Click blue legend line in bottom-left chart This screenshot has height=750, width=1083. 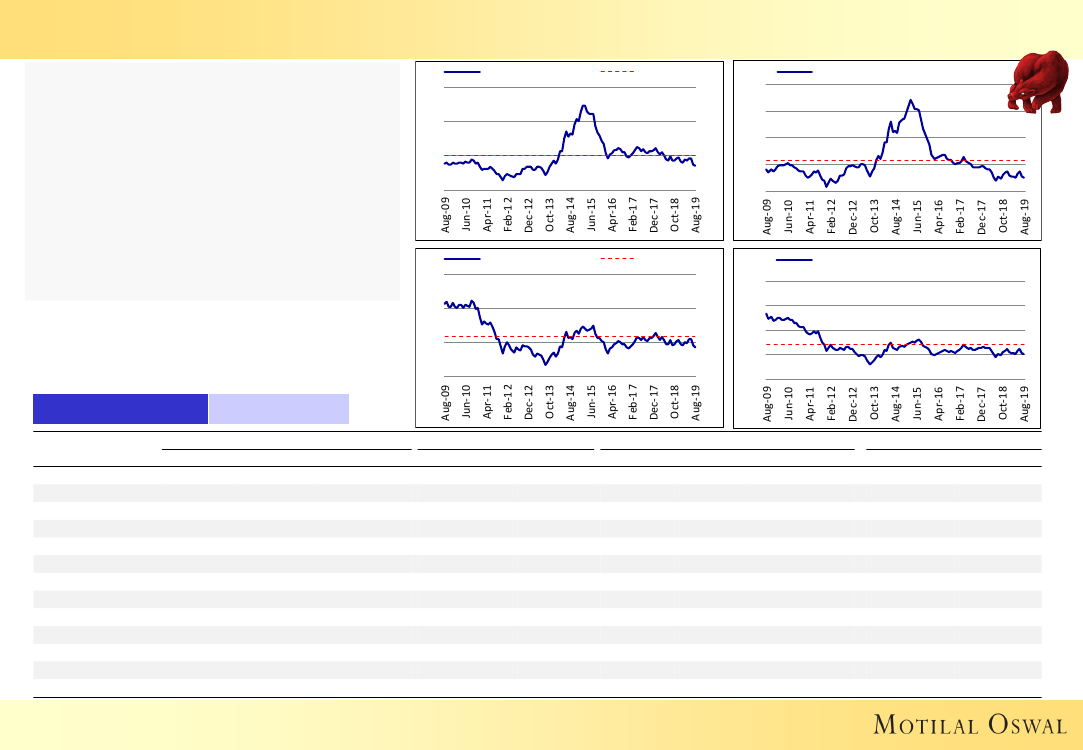pyautogui.click(x=462, y=259)
